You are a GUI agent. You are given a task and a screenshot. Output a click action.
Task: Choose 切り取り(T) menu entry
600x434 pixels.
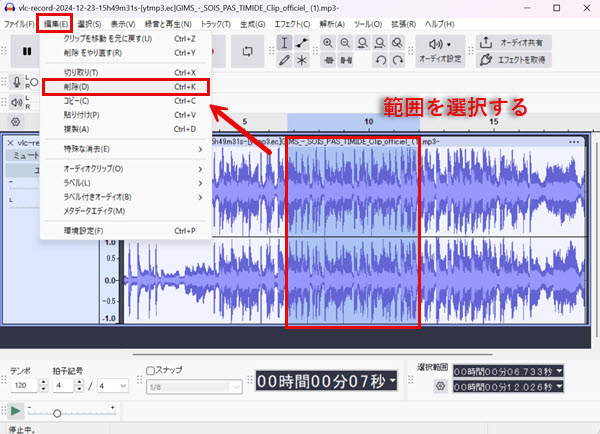pyautogui.click(x=126, y=73)
